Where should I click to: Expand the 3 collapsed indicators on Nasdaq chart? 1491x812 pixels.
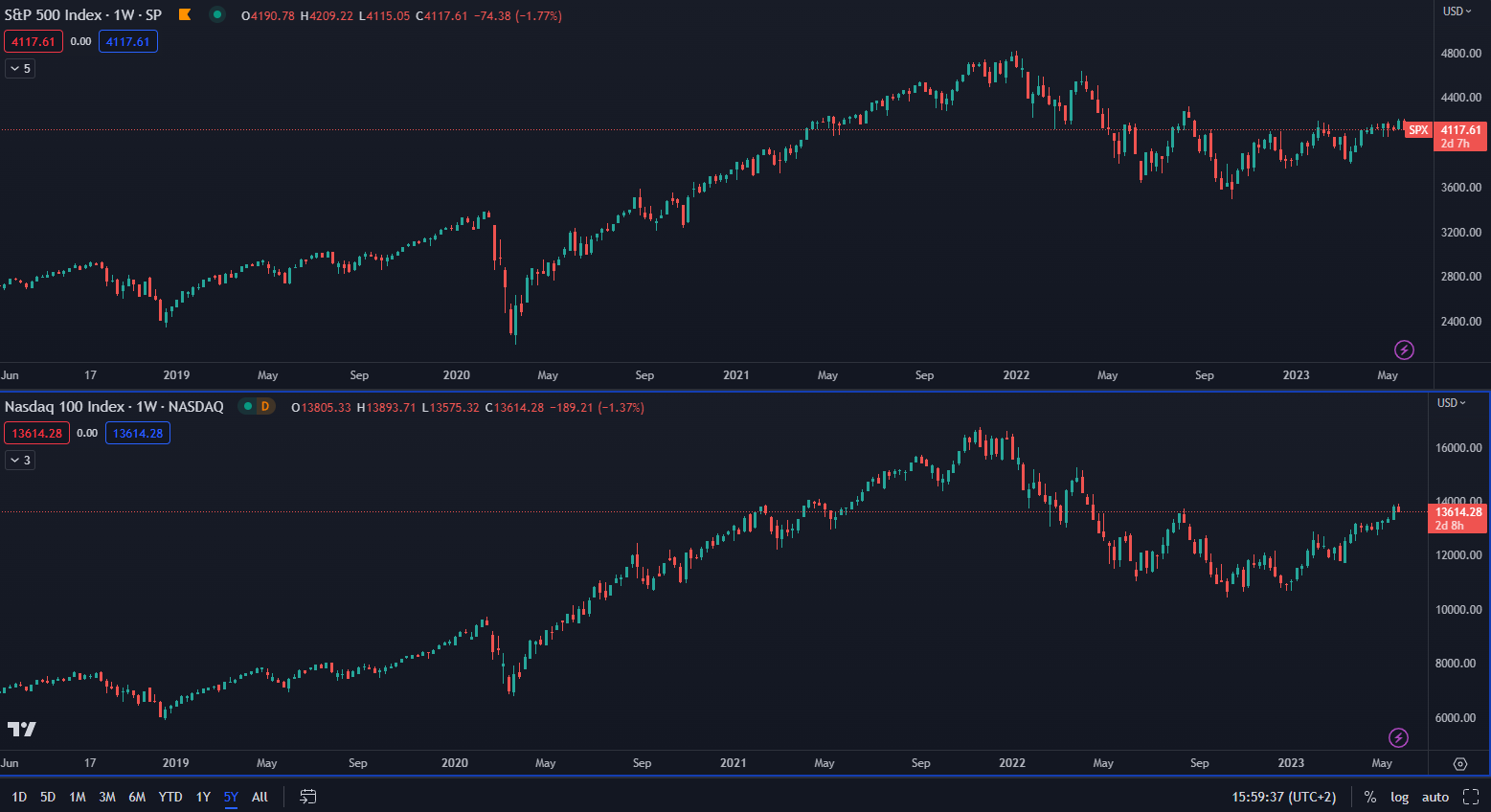pyautogui.click(x=20, y=461)
